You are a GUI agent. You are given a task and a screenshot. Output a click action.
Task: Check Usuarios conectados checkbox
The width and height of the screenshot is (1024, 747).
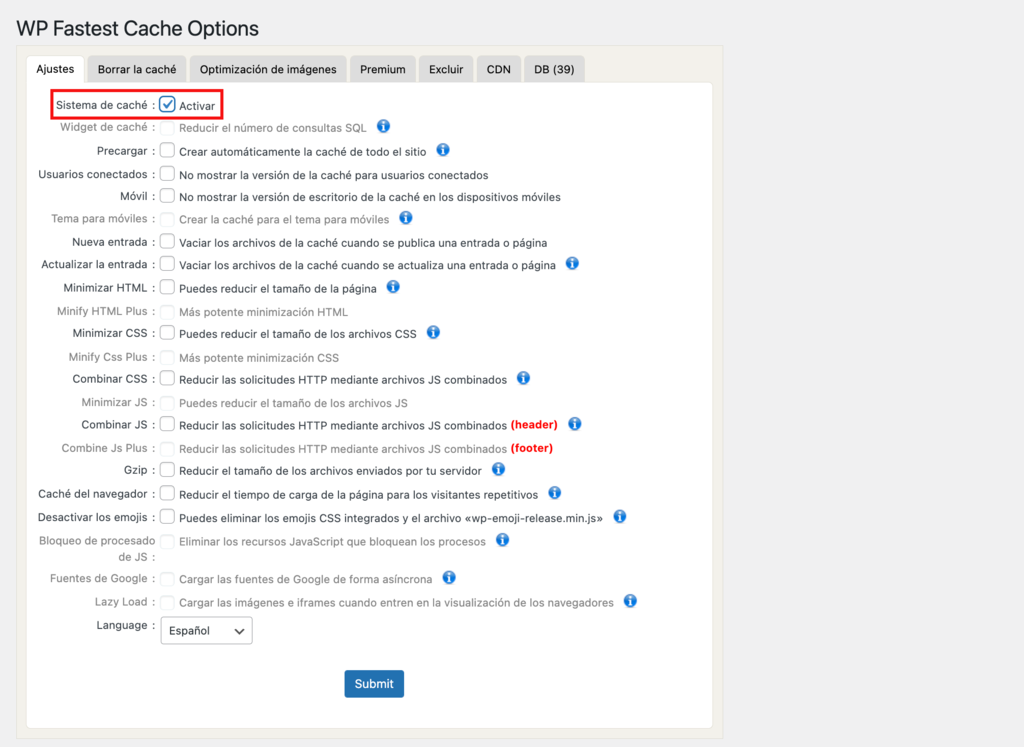click(x=167, y=174)
